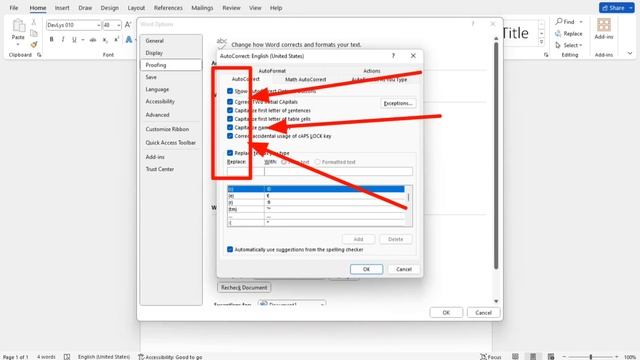Viewport: 640px width, 360px height.
Task: Toggle Bold formatting
Action: 51,40
